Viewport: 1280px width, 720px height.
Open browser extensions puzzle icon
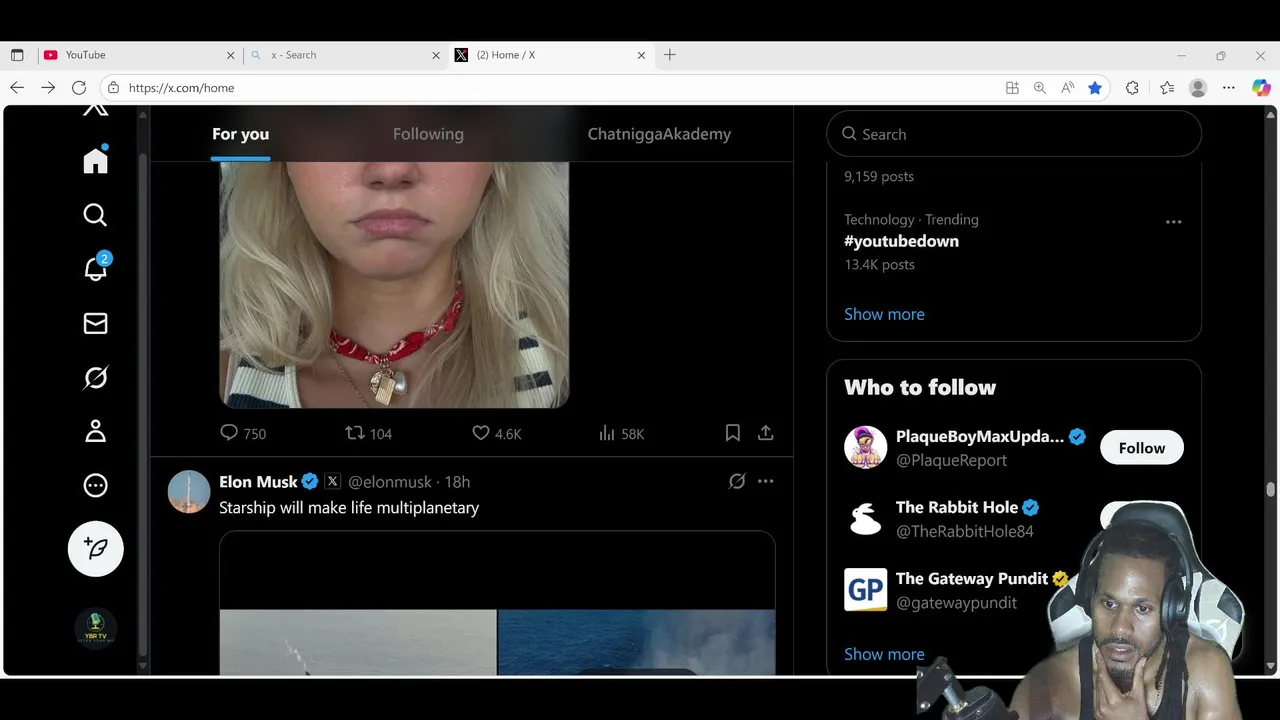pos(1132,88)
